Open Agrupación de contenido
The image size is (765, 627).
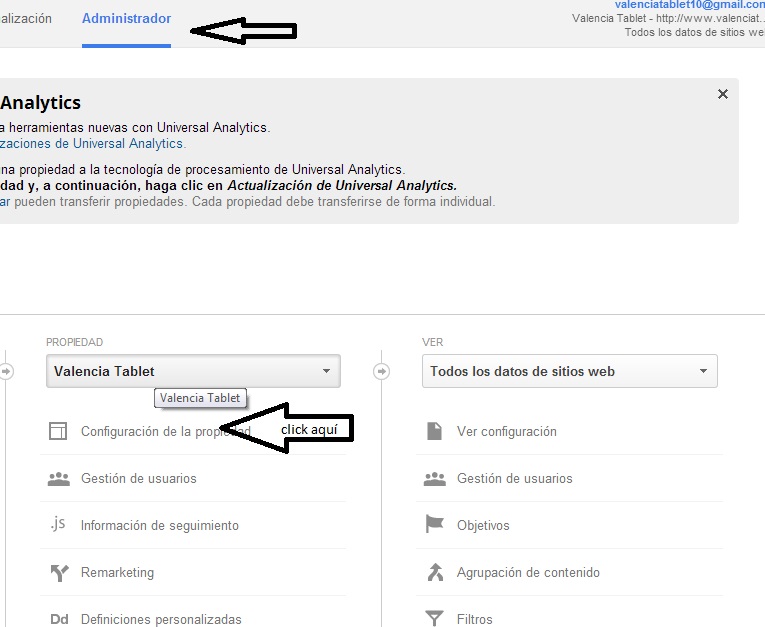coord(528,572)
